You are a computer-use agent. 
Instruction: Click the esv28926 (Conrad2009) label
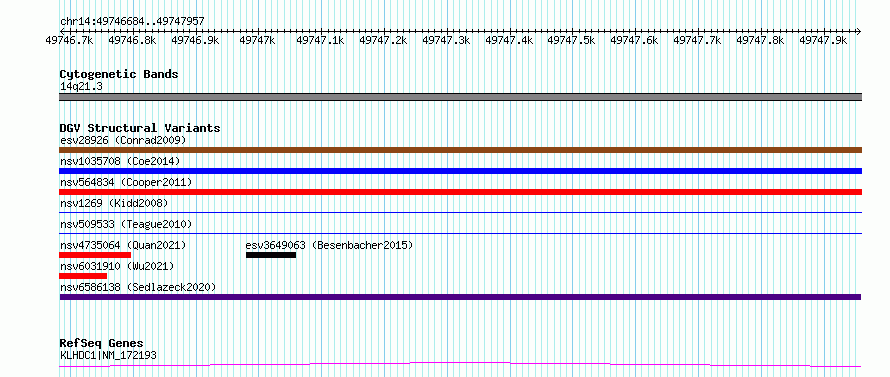123,140
